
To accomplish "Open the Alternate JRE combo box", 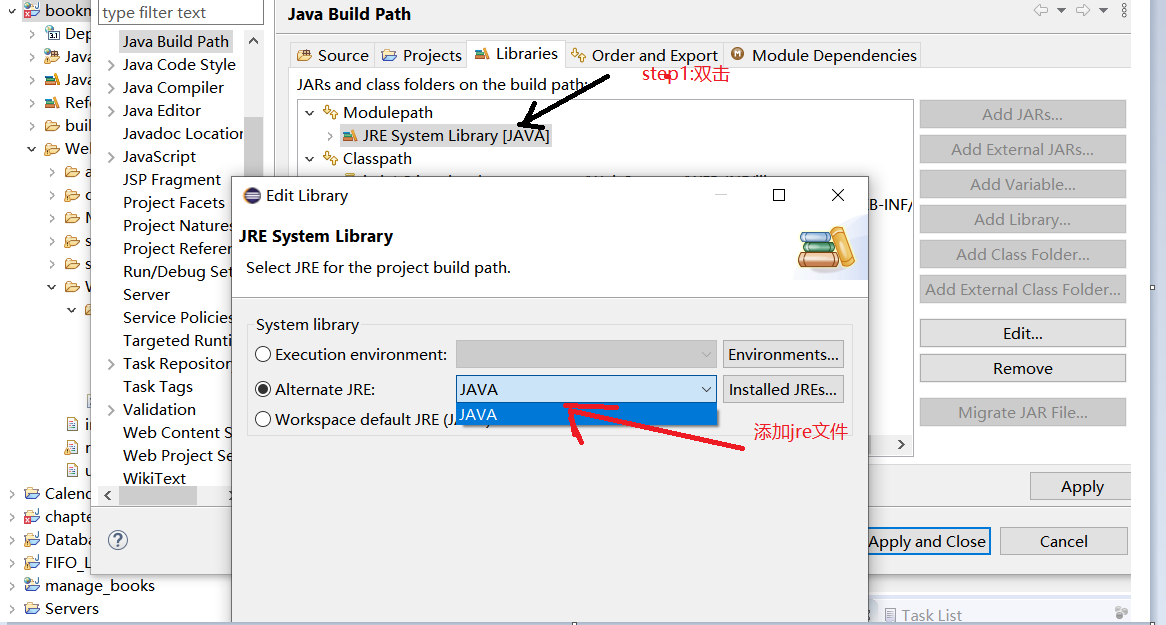I will (x=586, y=389).
